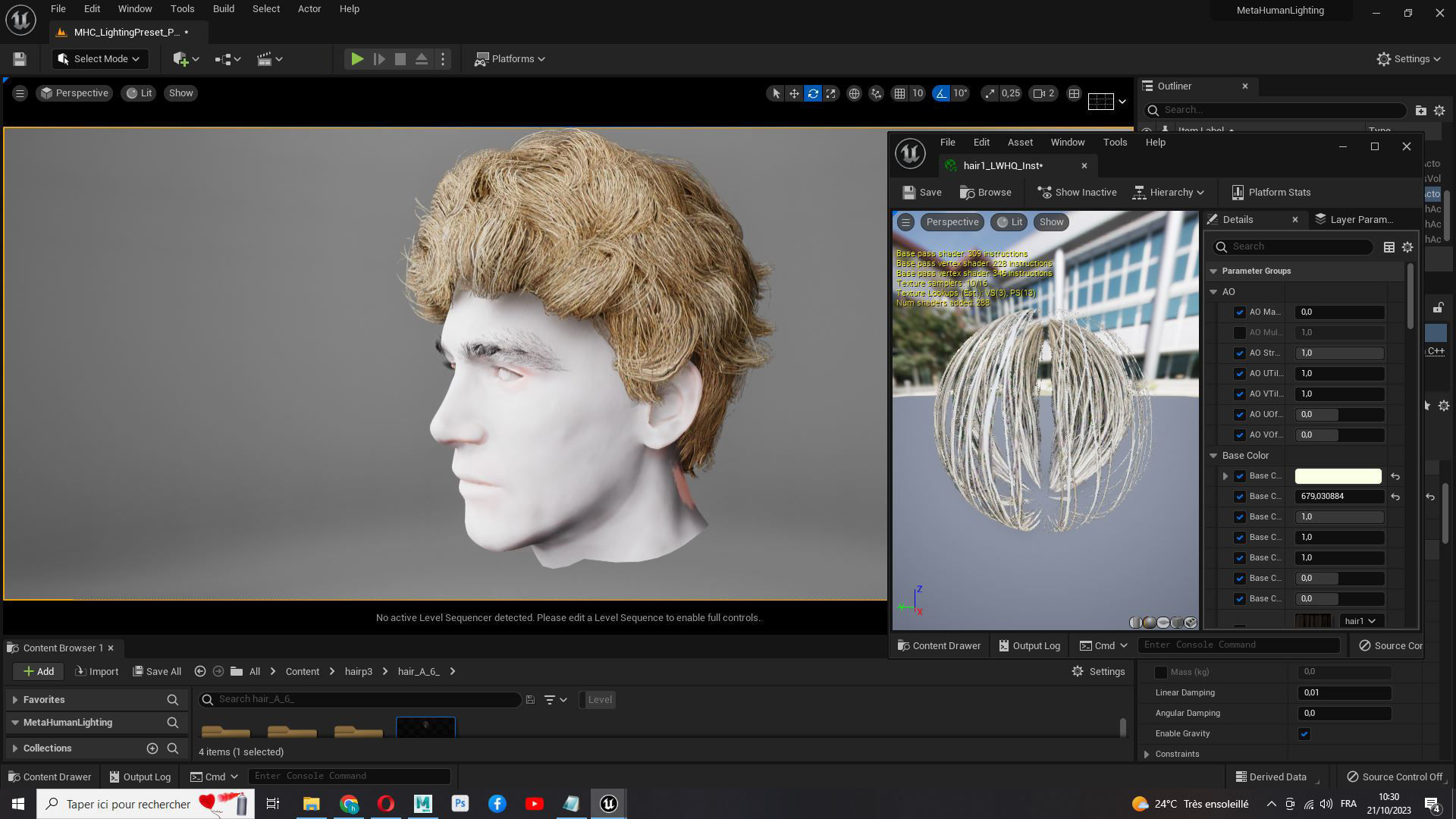
Task: Collapse the AO parameter group
Action: [x=1213, y=292]
